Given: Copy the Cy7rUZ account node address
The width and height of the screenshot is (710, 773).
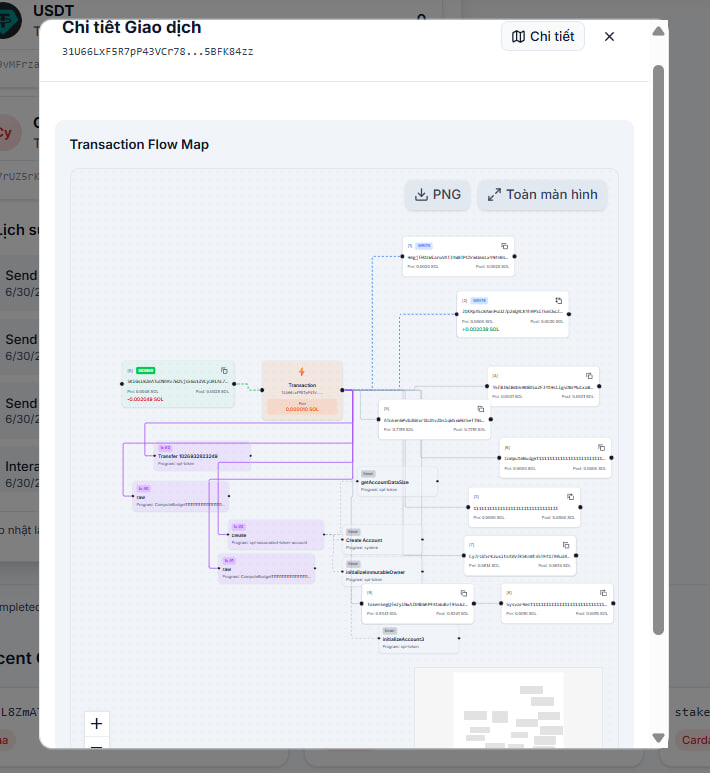Looking at the screenshot, I should coord(566,545).
